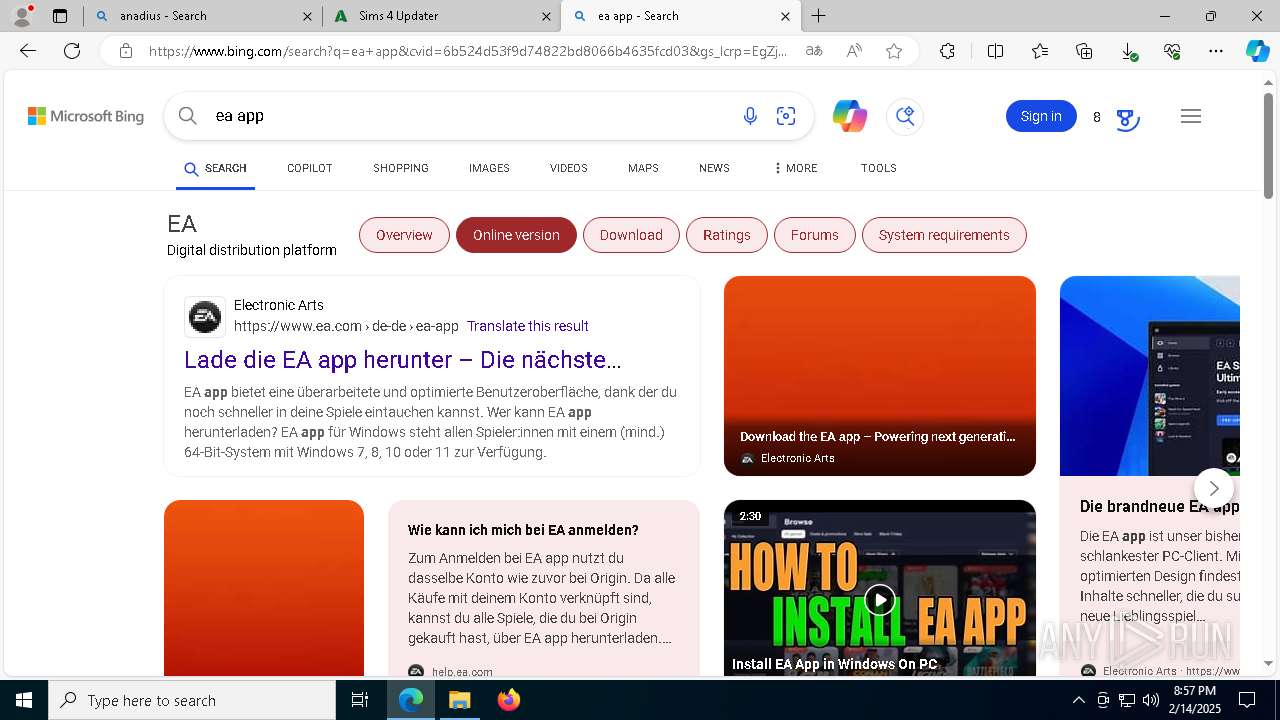Screen dimensions: 1280x720
Task: Open Bing hamburger menu
Action: click(x=1190, y=116)
